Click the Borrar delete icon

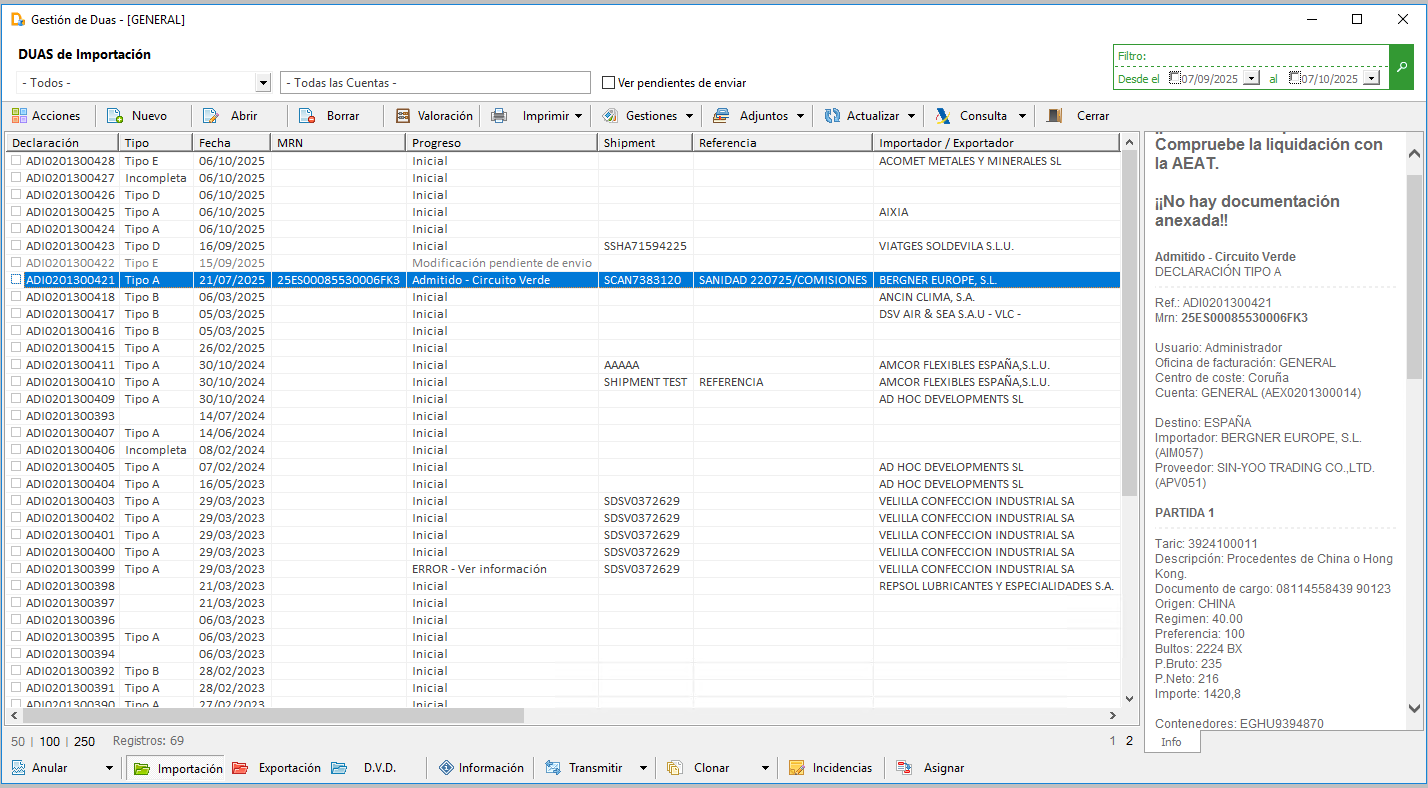[x=308, y=116]
